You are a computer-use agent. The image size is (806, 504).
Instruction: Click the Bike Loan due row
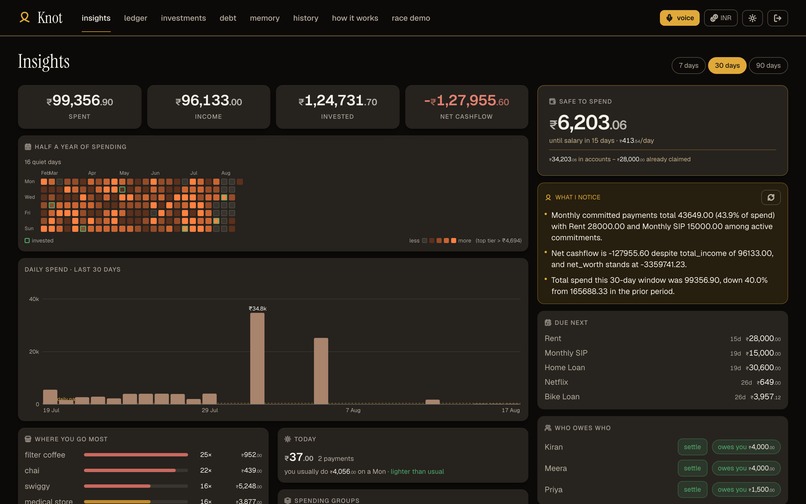point(663,397)
